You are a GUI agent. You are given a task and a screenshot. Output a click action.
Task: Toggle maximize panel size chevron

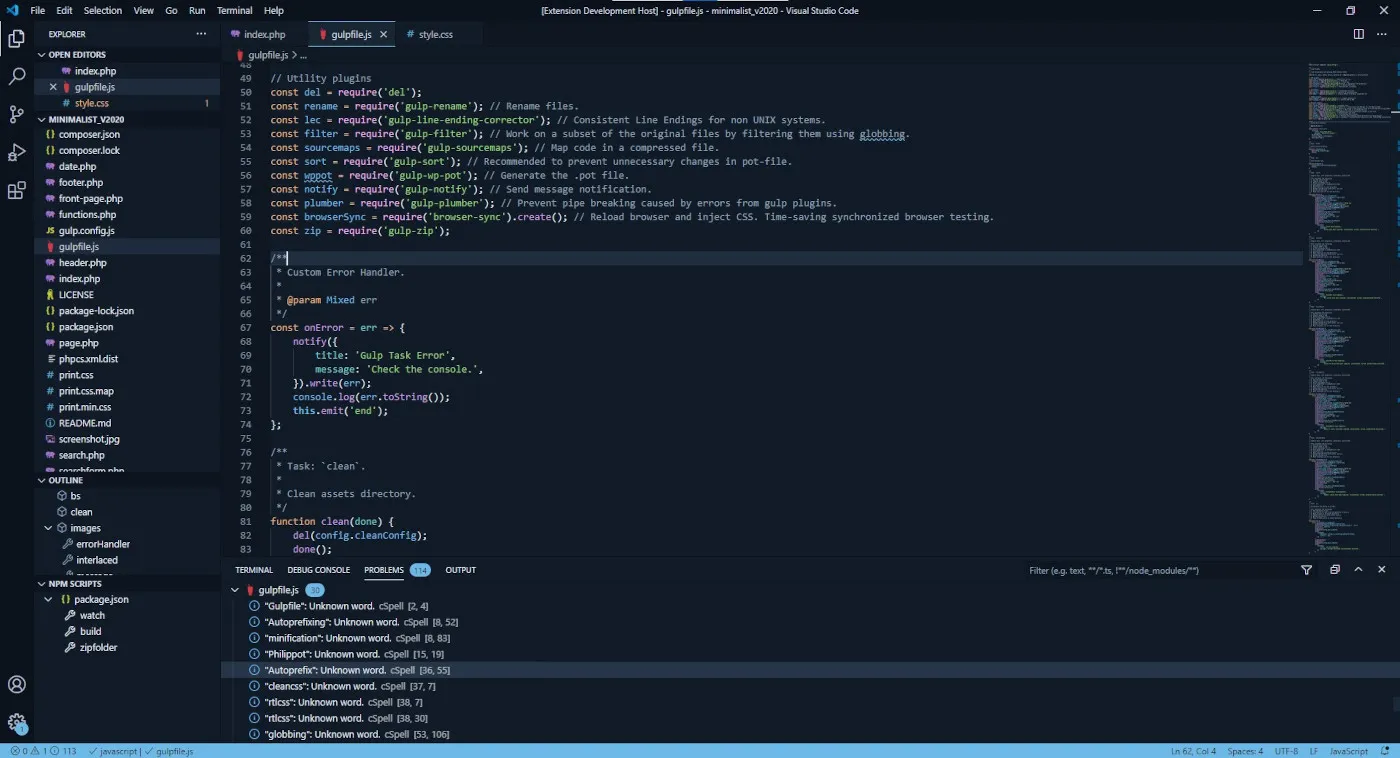click(x=1358, y=570)
